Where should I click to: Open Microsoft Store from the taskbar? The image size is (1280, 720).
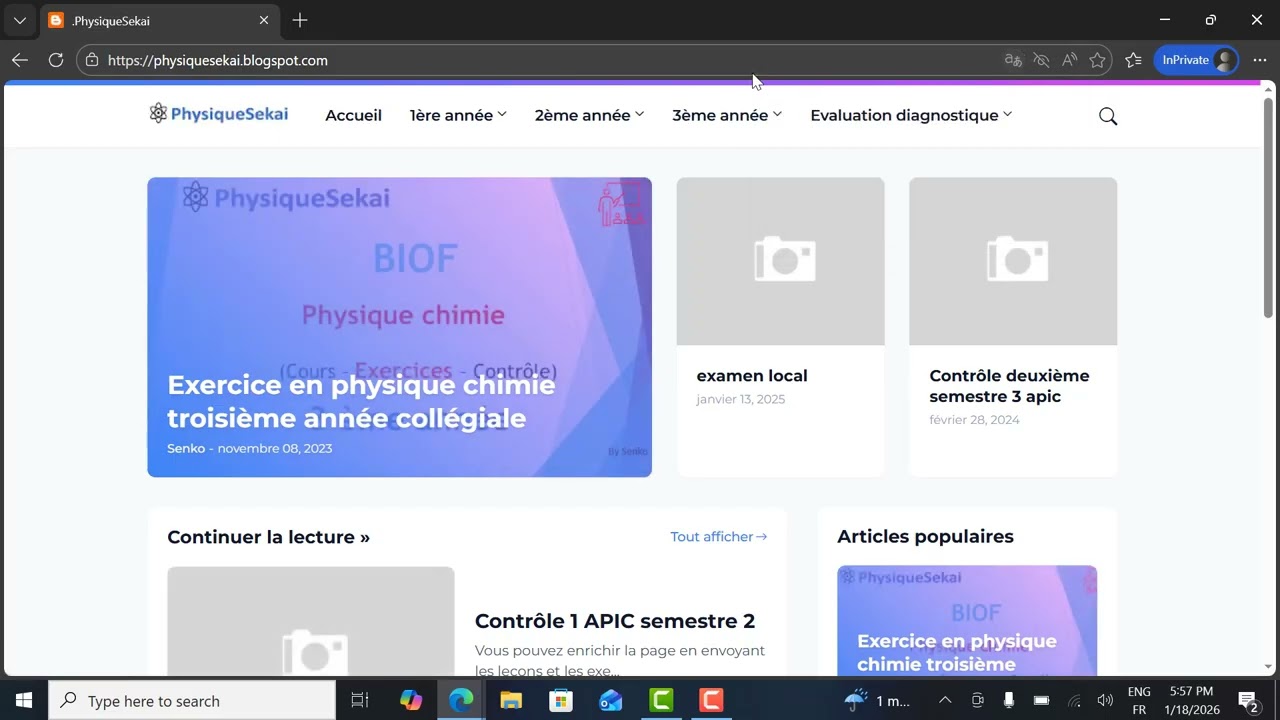[561, 701]
